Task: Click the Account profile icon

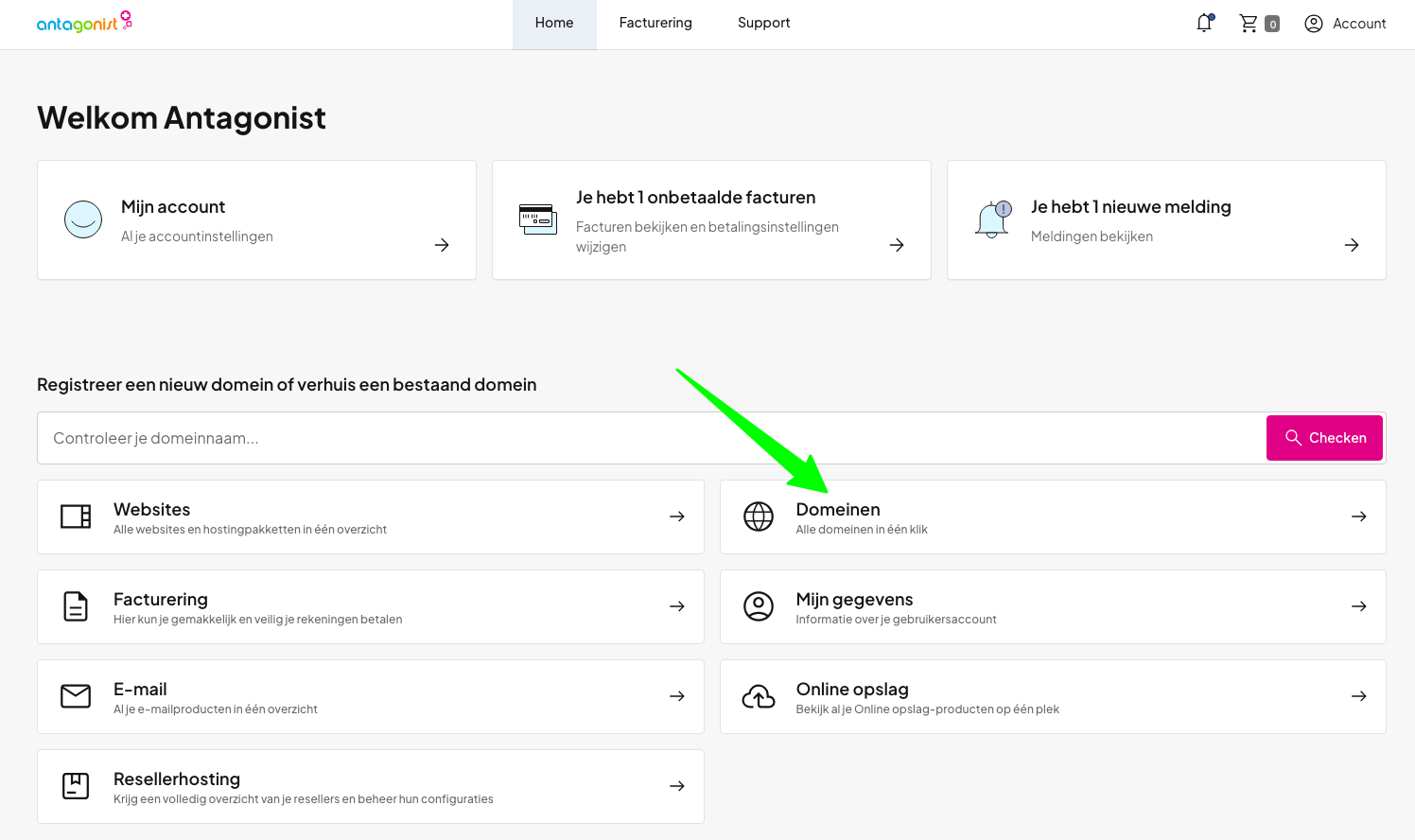Action: point(1313,24)
